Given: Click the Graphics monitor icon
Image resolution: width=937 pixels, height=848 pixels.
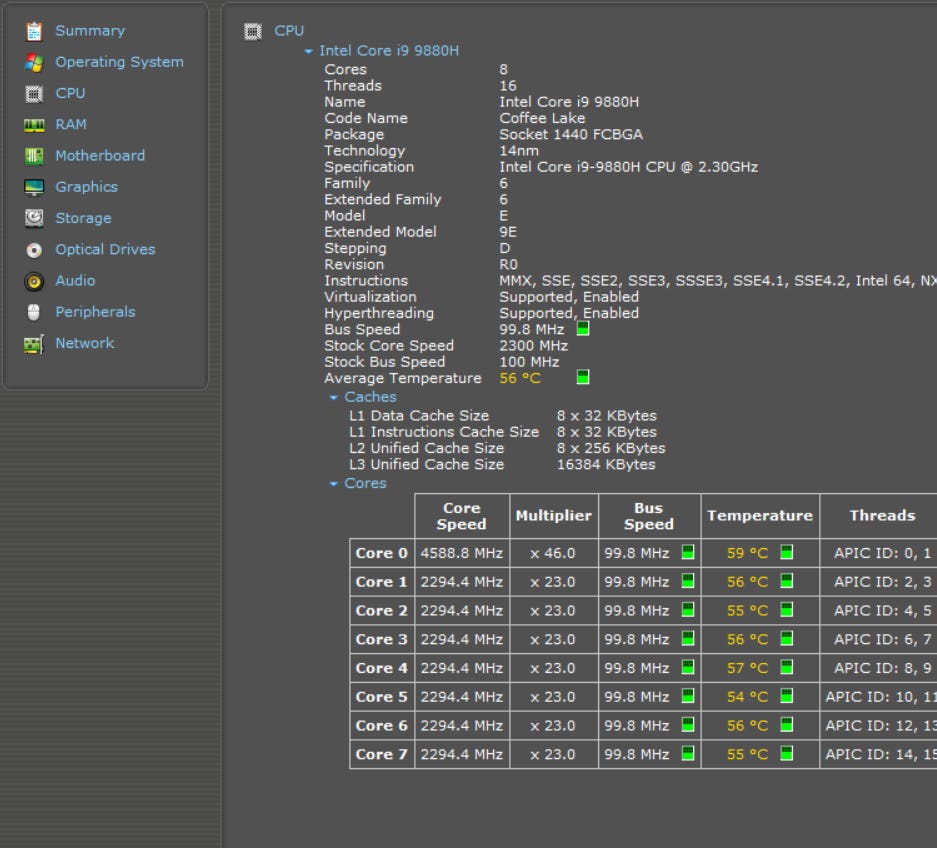Looking at the screenshot, I should click(34, 187).
